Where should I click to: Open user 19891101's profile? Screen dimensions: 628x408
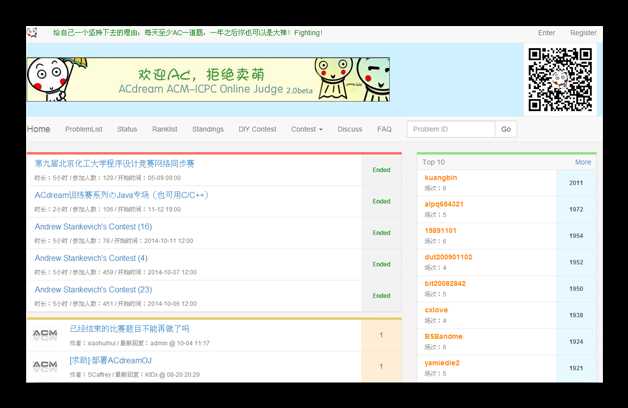click(x=441, y=230)
